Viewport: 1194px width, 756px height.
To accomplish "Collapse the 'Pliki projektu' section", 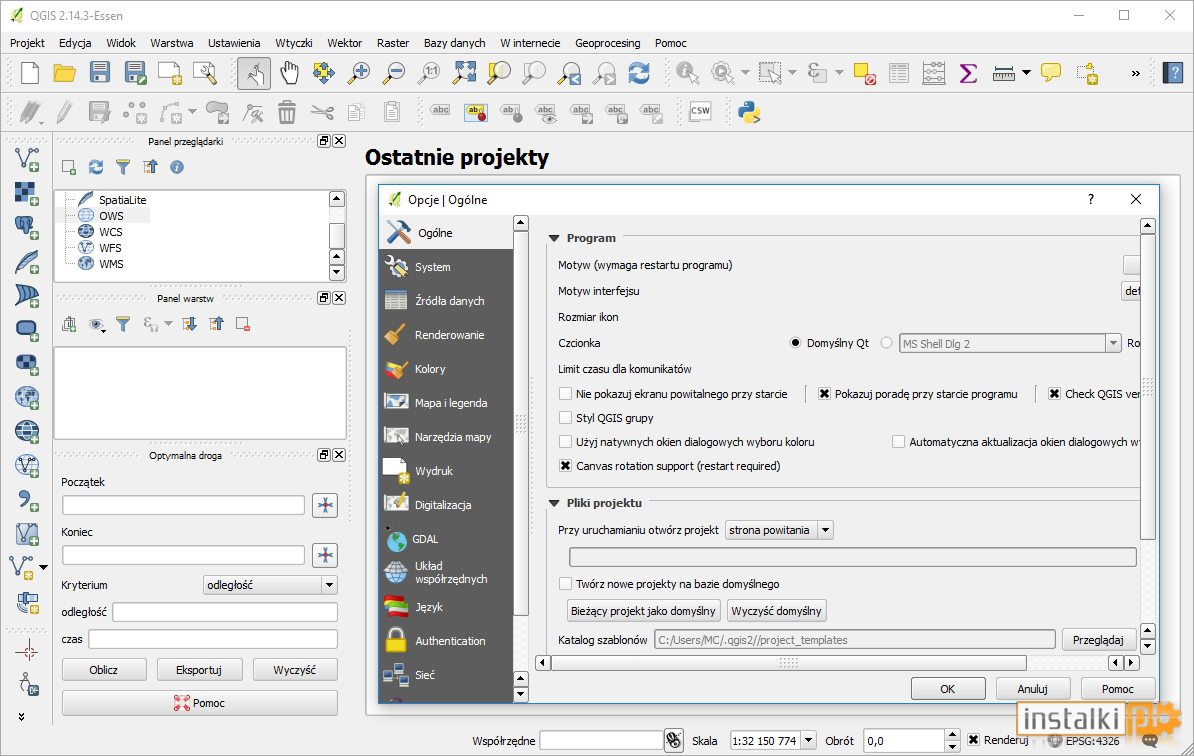I will point(554,503).
